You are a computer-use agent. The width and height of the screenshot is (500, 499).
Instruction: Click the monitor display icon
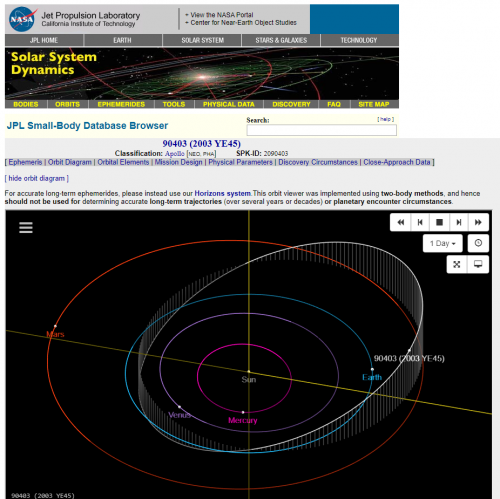pos(478,264)
